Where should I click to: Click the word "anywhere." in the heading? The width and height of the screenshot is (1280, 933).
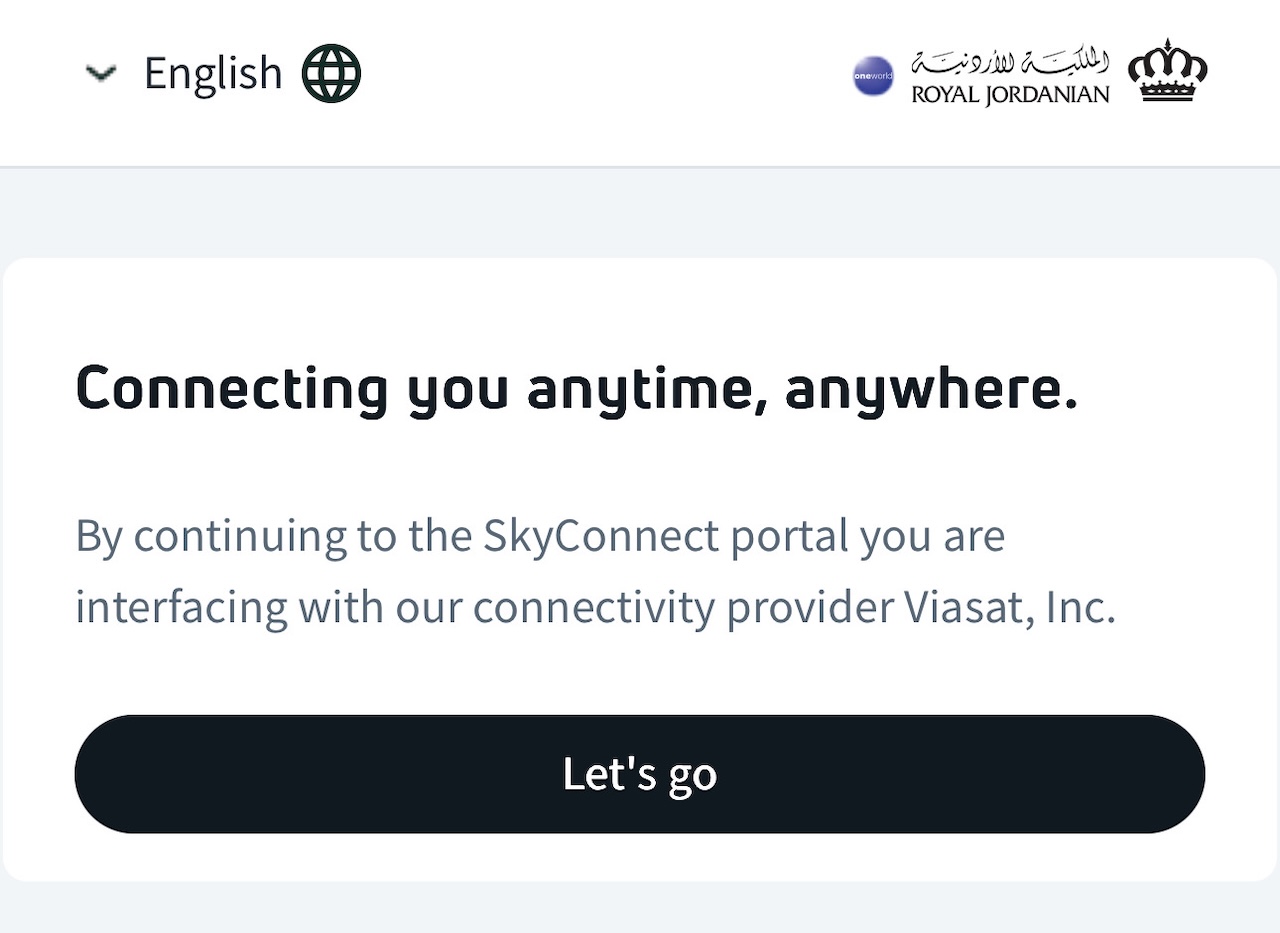(931, 389)
